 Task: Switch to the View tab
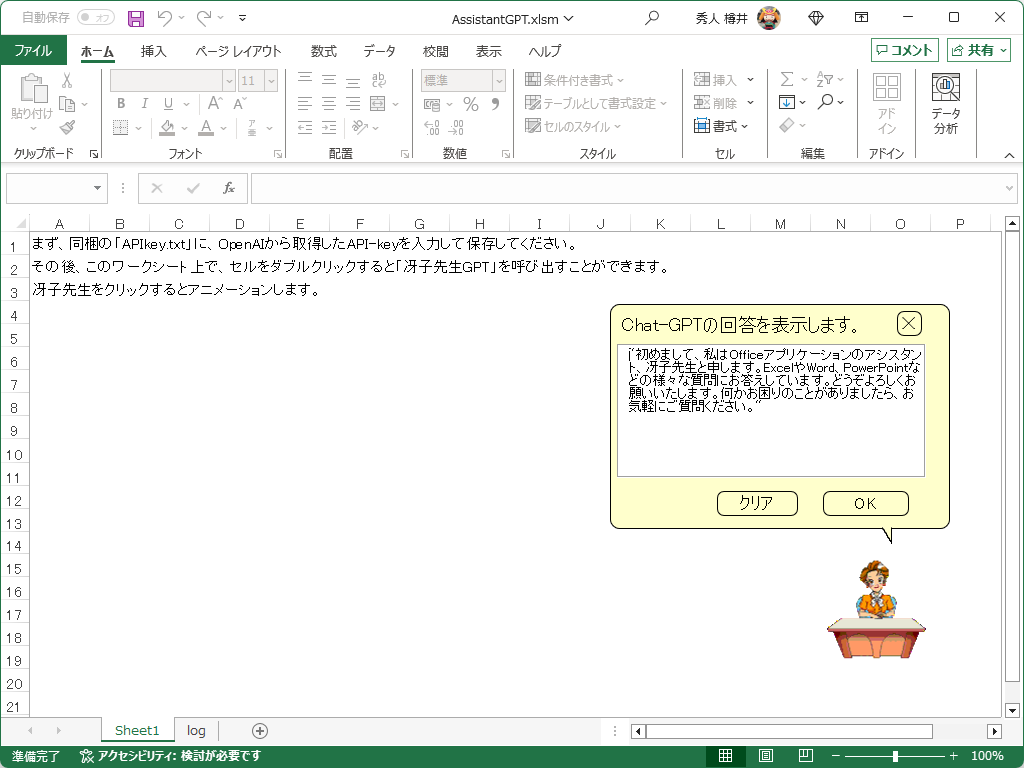[x=488, y=51]
